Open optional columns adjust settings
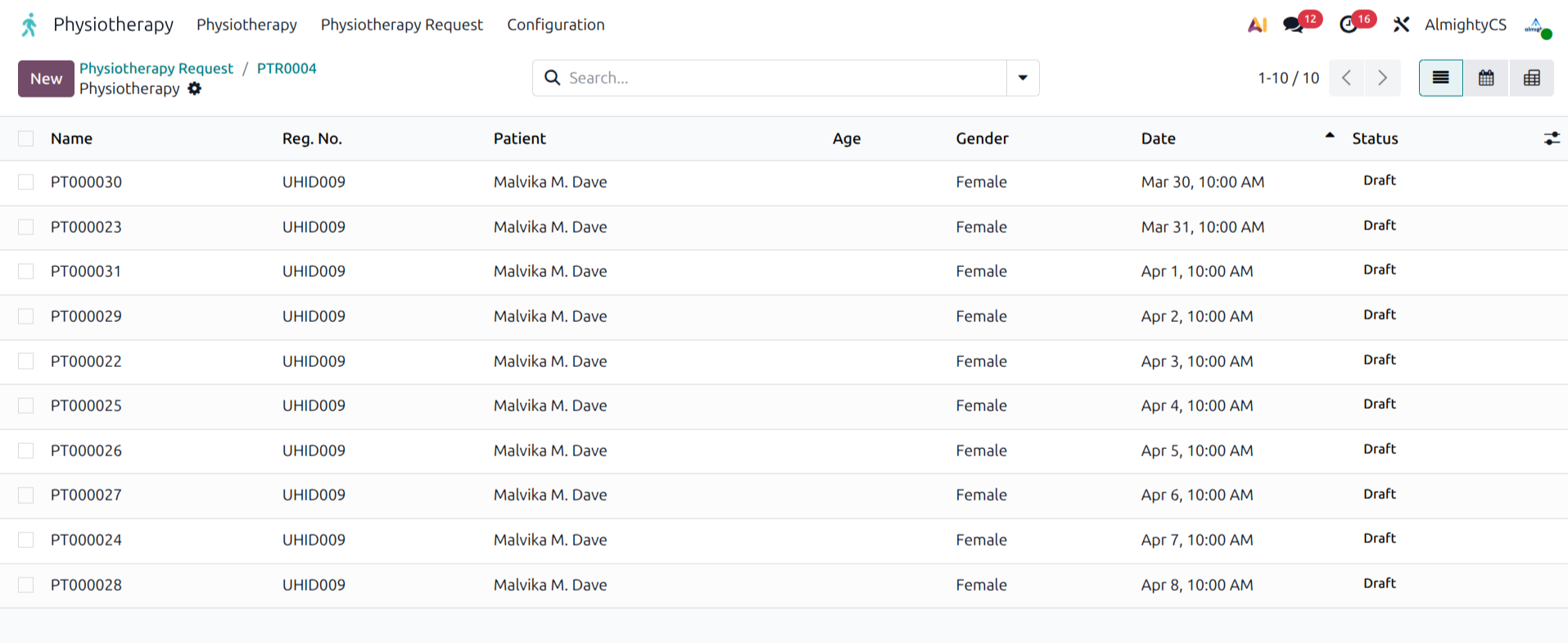Viewport: 1568px width, 643px height. [1551, 138]
